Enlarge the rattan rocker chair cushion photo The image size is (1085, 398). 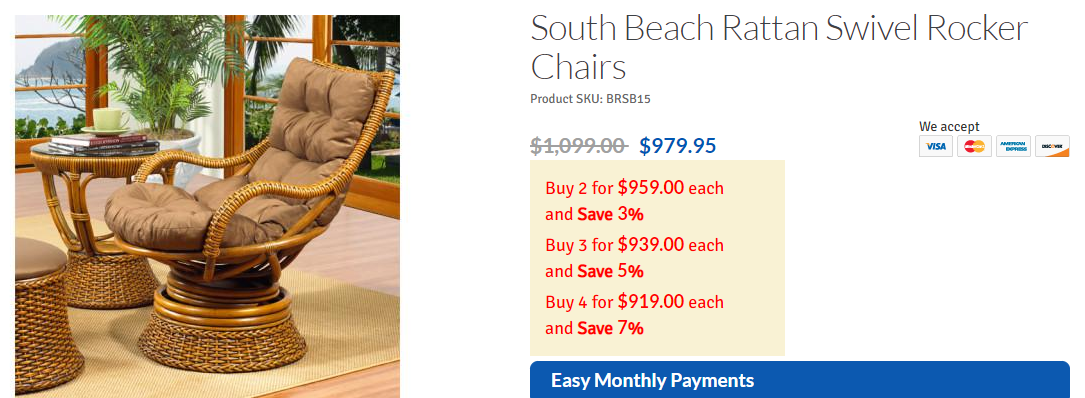(208, 206)
